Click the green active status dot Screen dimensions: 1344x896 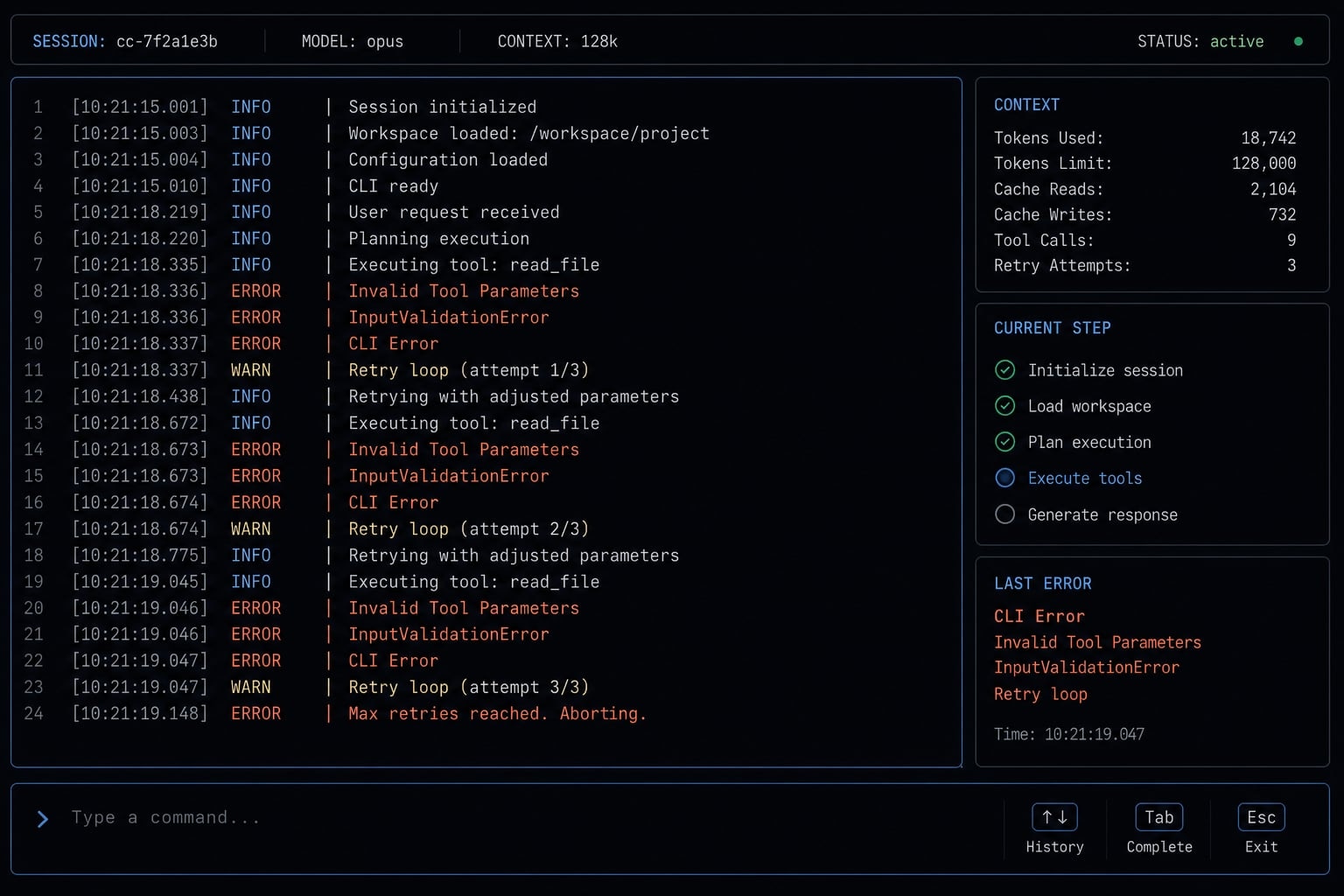[x=1298, y=41]
